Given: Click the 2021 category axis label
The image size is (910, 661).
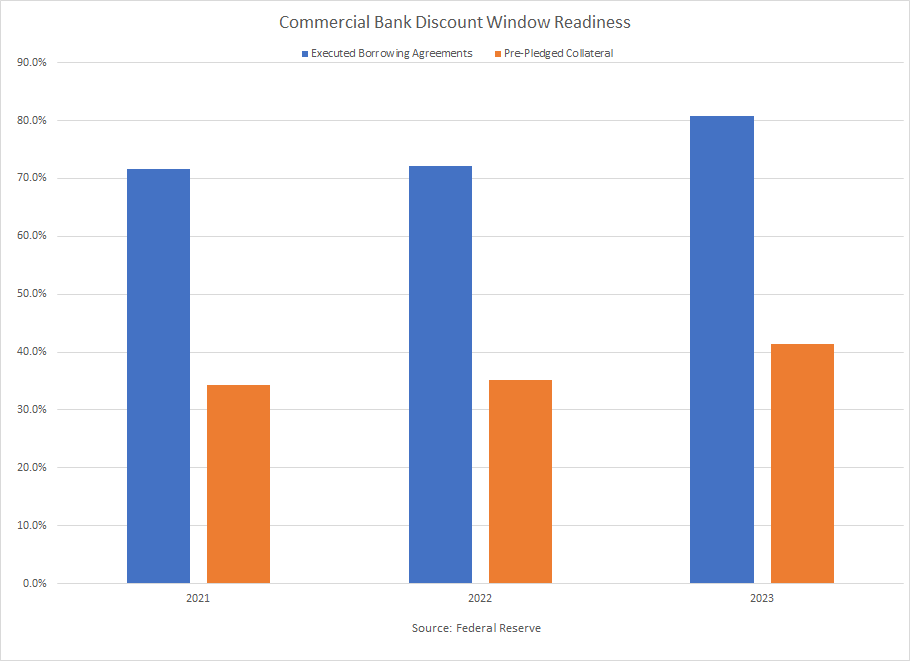Looking at the screenshot, I should pos(198,598).
